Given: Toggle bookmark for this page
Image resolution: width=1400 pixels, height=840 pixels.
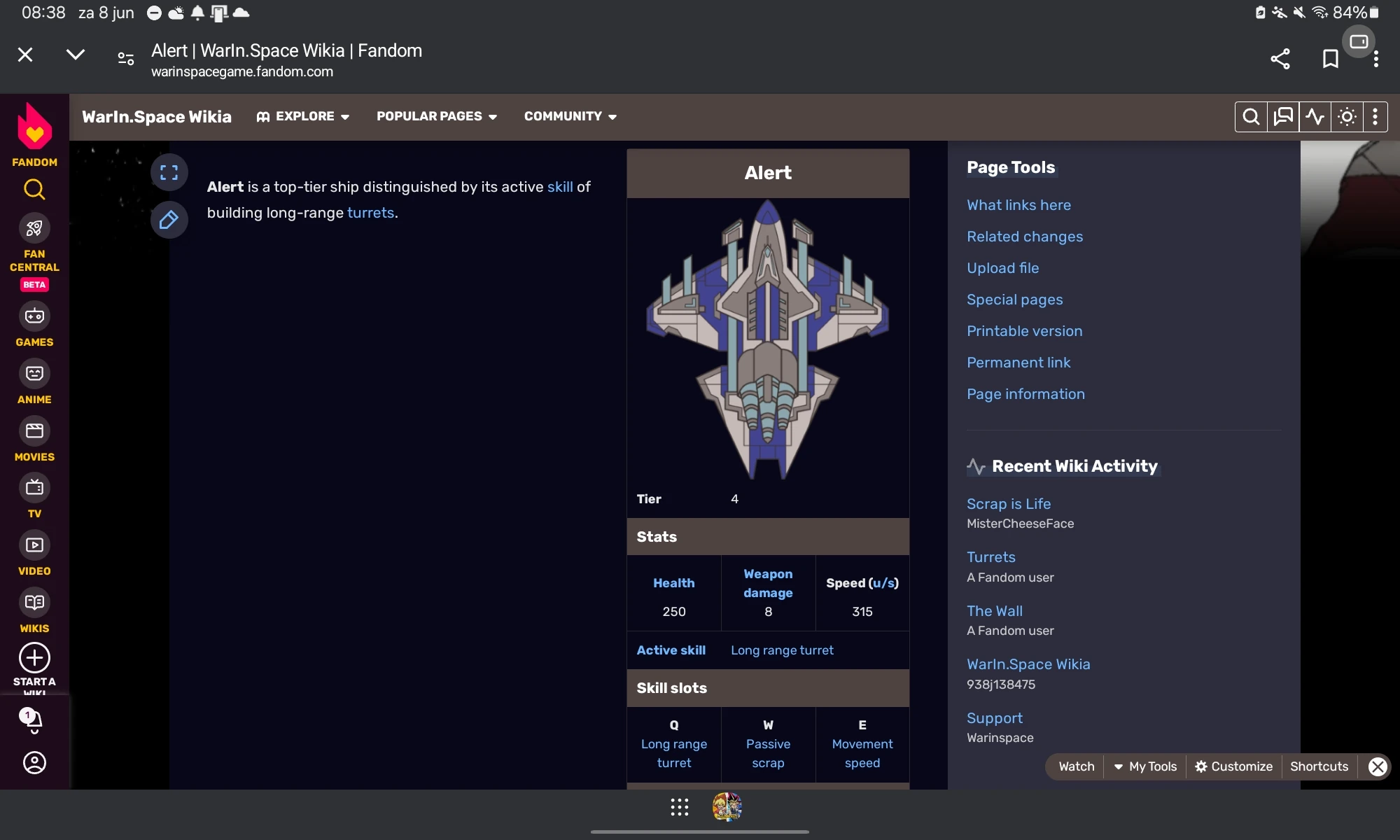Looking at the screenshot, I should point(1330,59).
